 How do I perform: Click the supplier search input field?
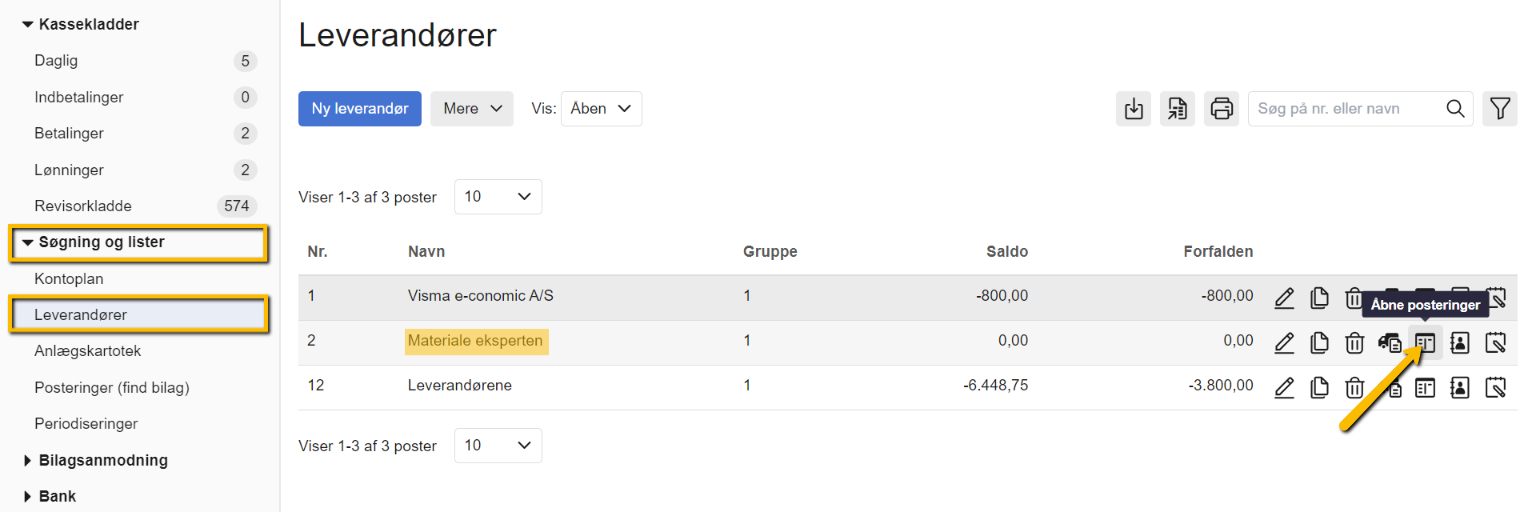[1345, 109]
